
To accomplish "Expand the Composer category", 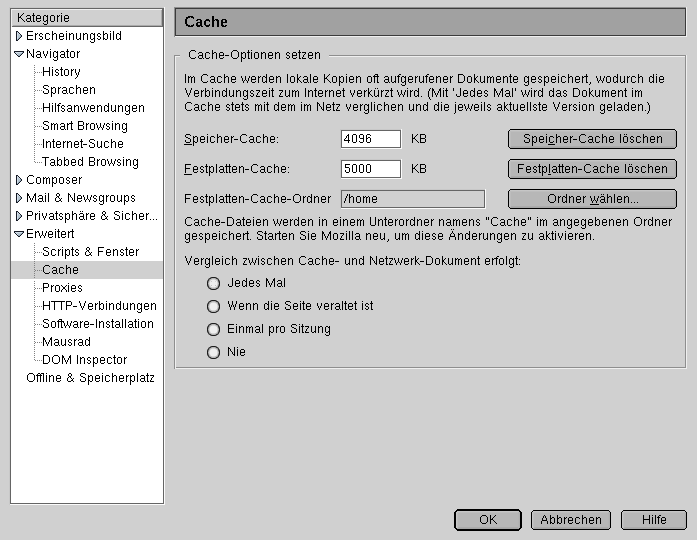I will pyautogui.click(x=19, y=180).
